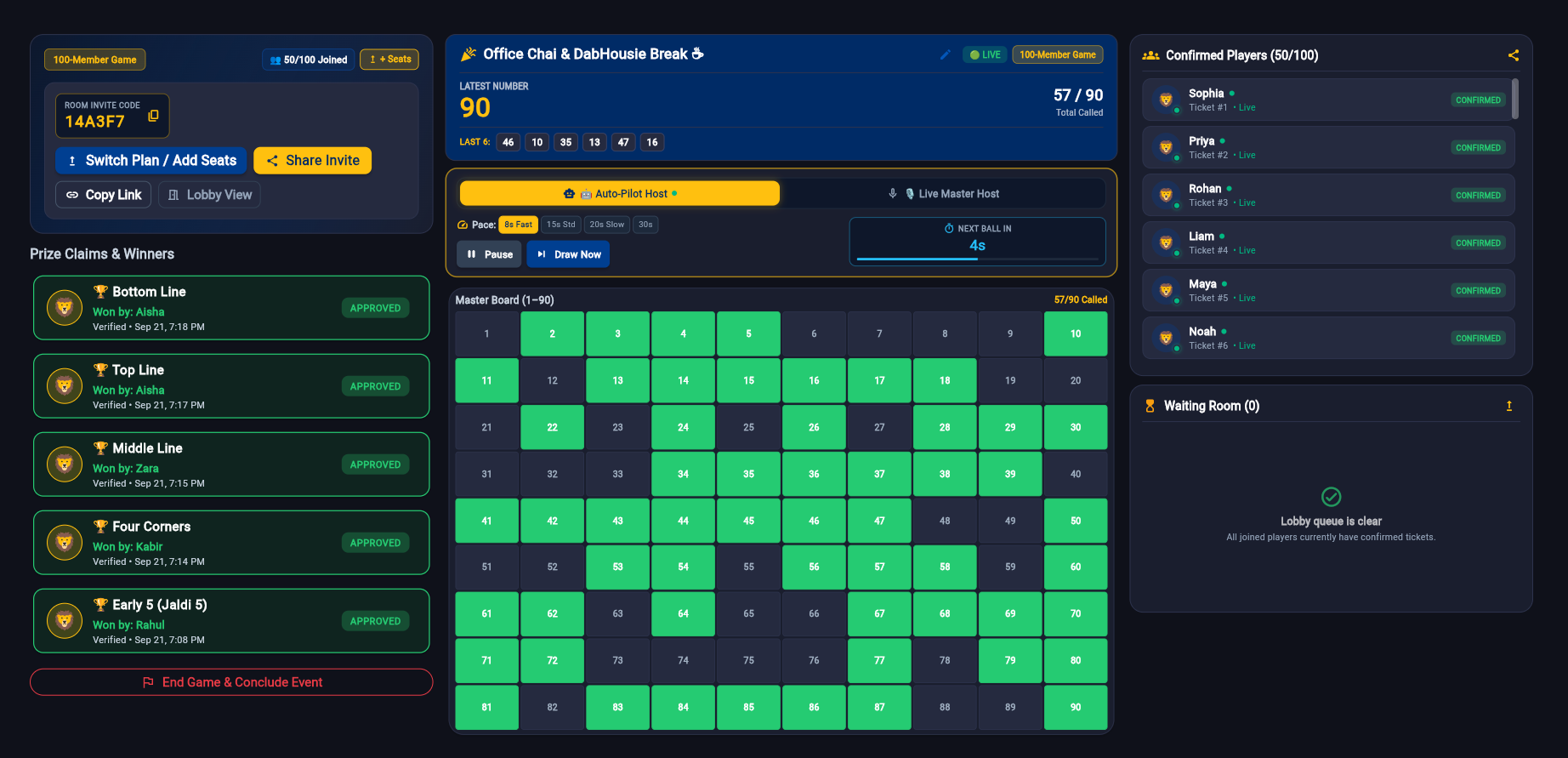The height and width of the screenshot is (758, 1568).
Task: Click Priya's CONFIRMED status badge
Action: pyautogui.click(x=1478, y=148)
